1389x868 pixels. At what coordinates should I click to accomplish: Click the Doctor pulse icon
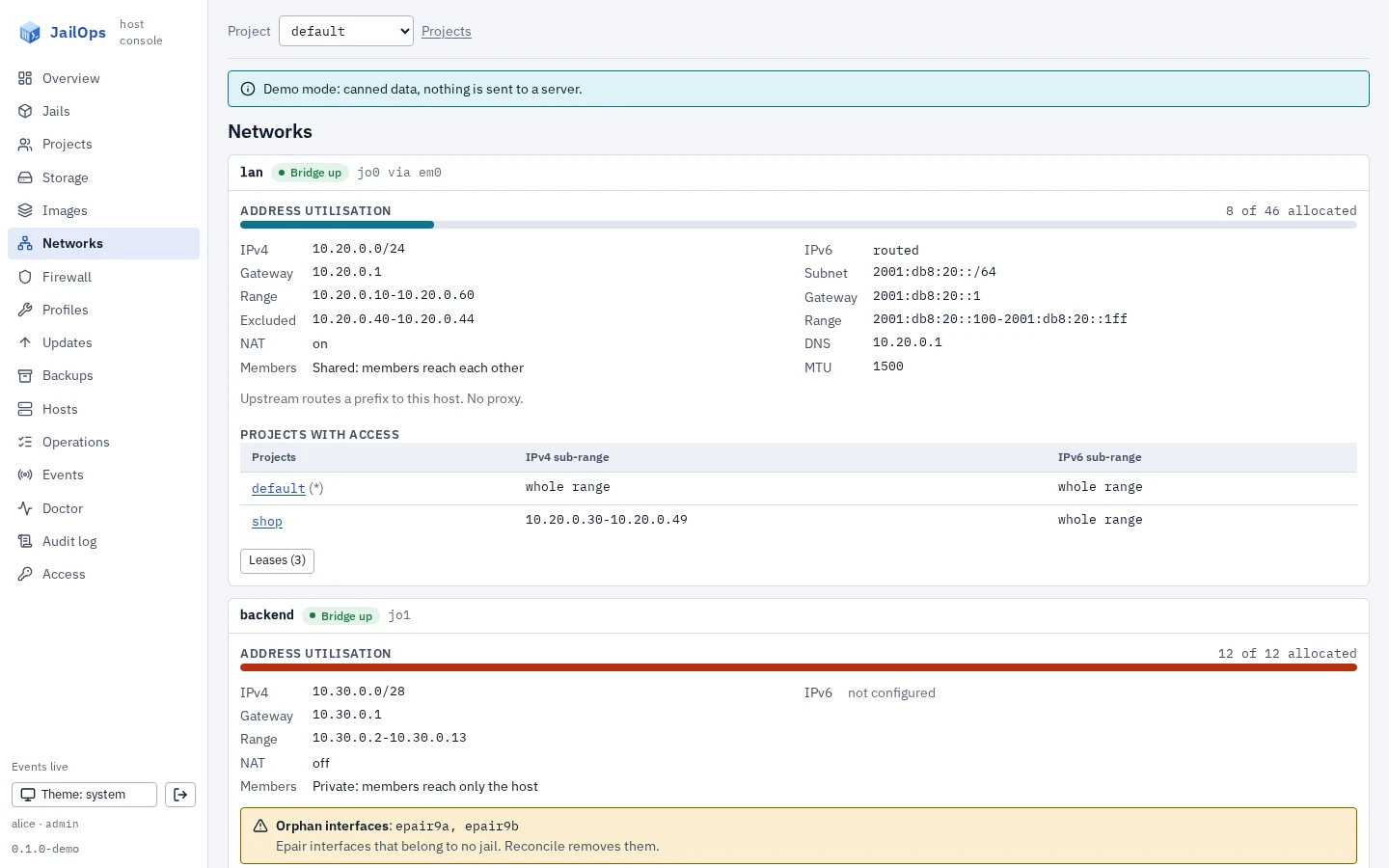tap(25, 508)
